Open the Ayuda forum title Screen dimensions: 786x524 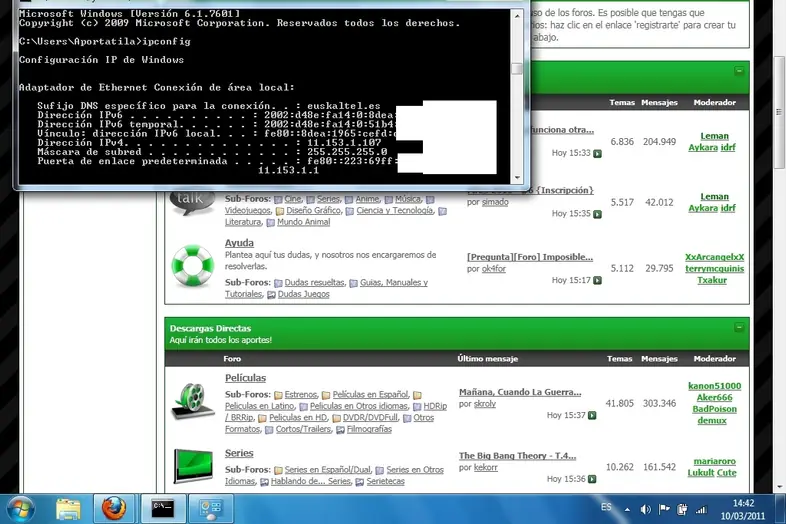239,243
